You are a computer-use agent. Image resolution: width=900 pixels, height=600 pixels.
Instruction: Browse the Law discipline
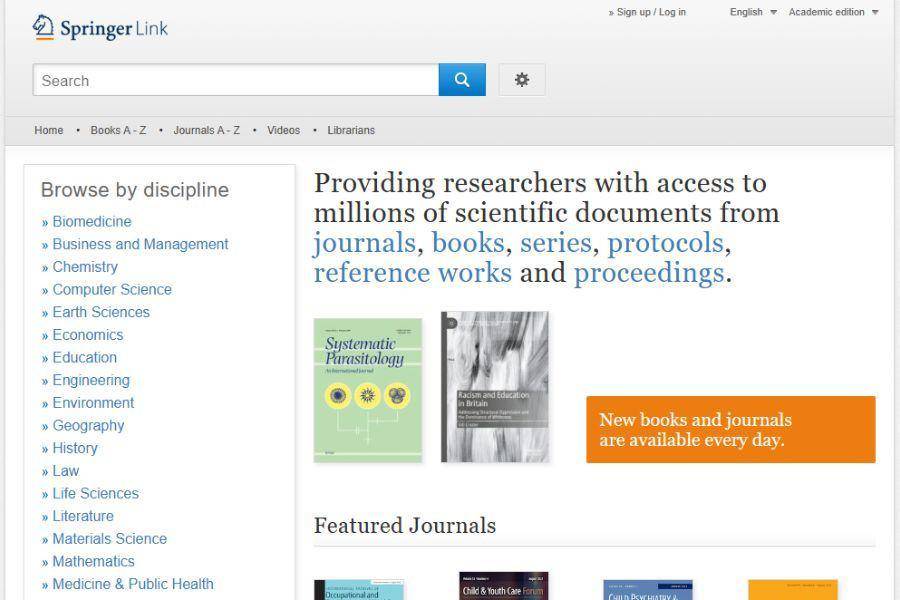[65, 471]
